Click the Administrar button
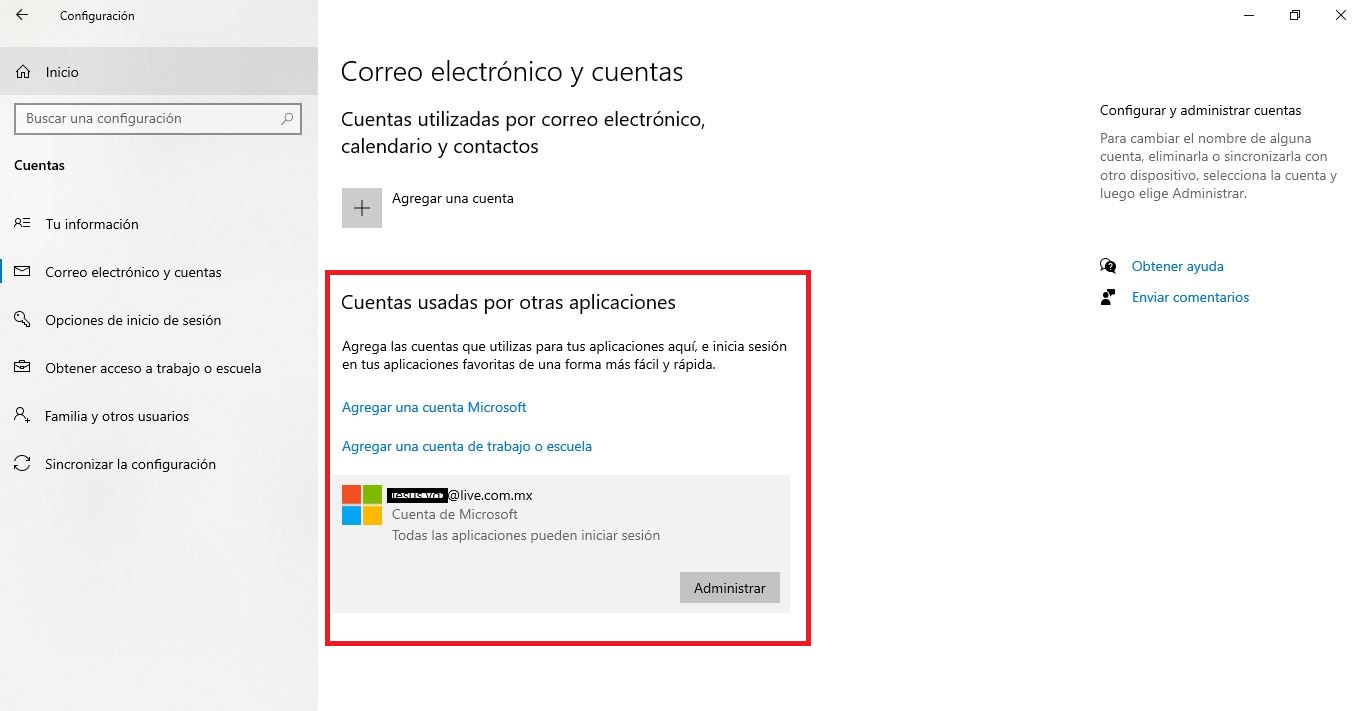This screenshot has width=1364, height=711. (730, 588)
